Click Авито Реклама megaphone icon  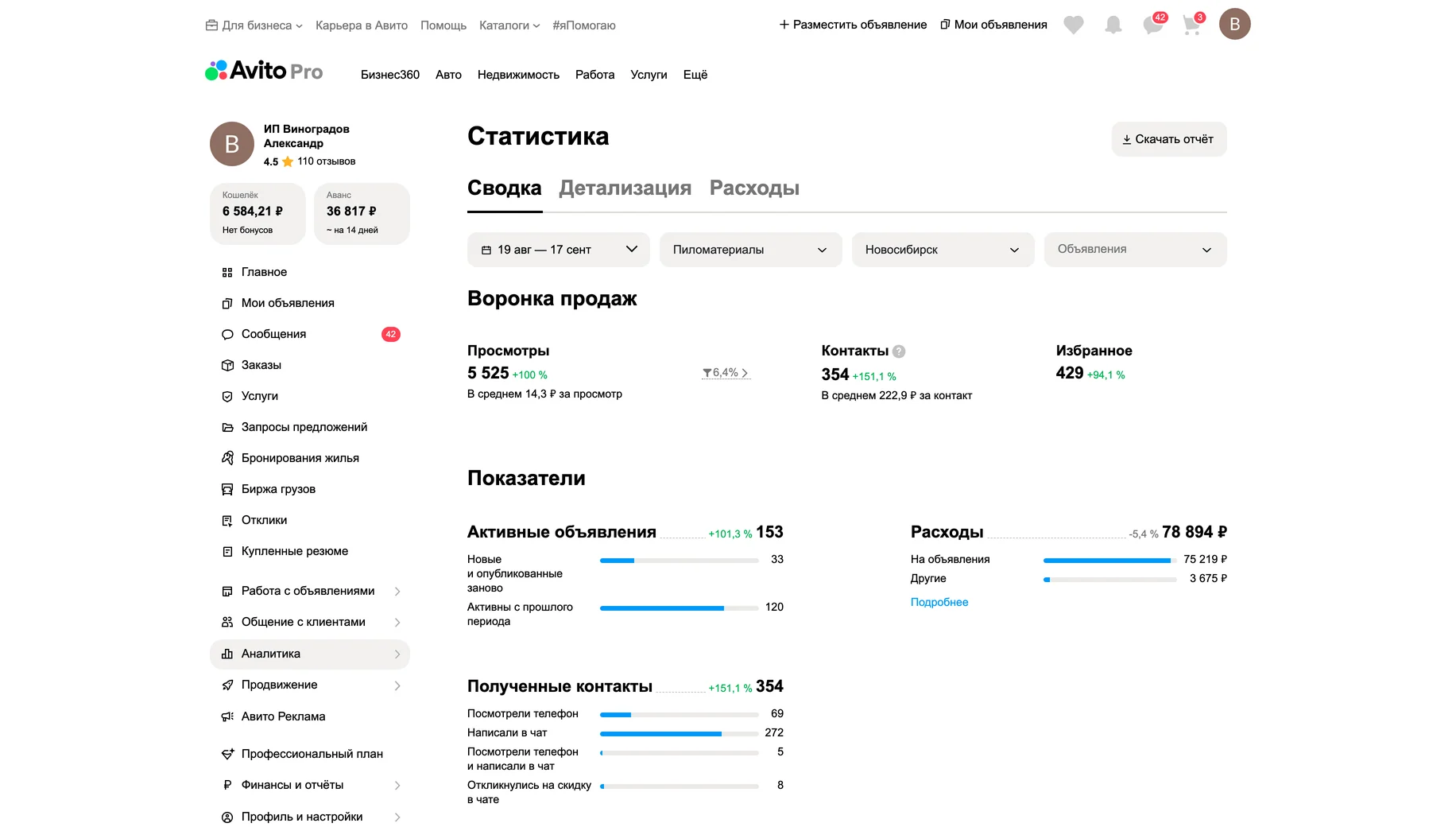[x=227, y=717]
